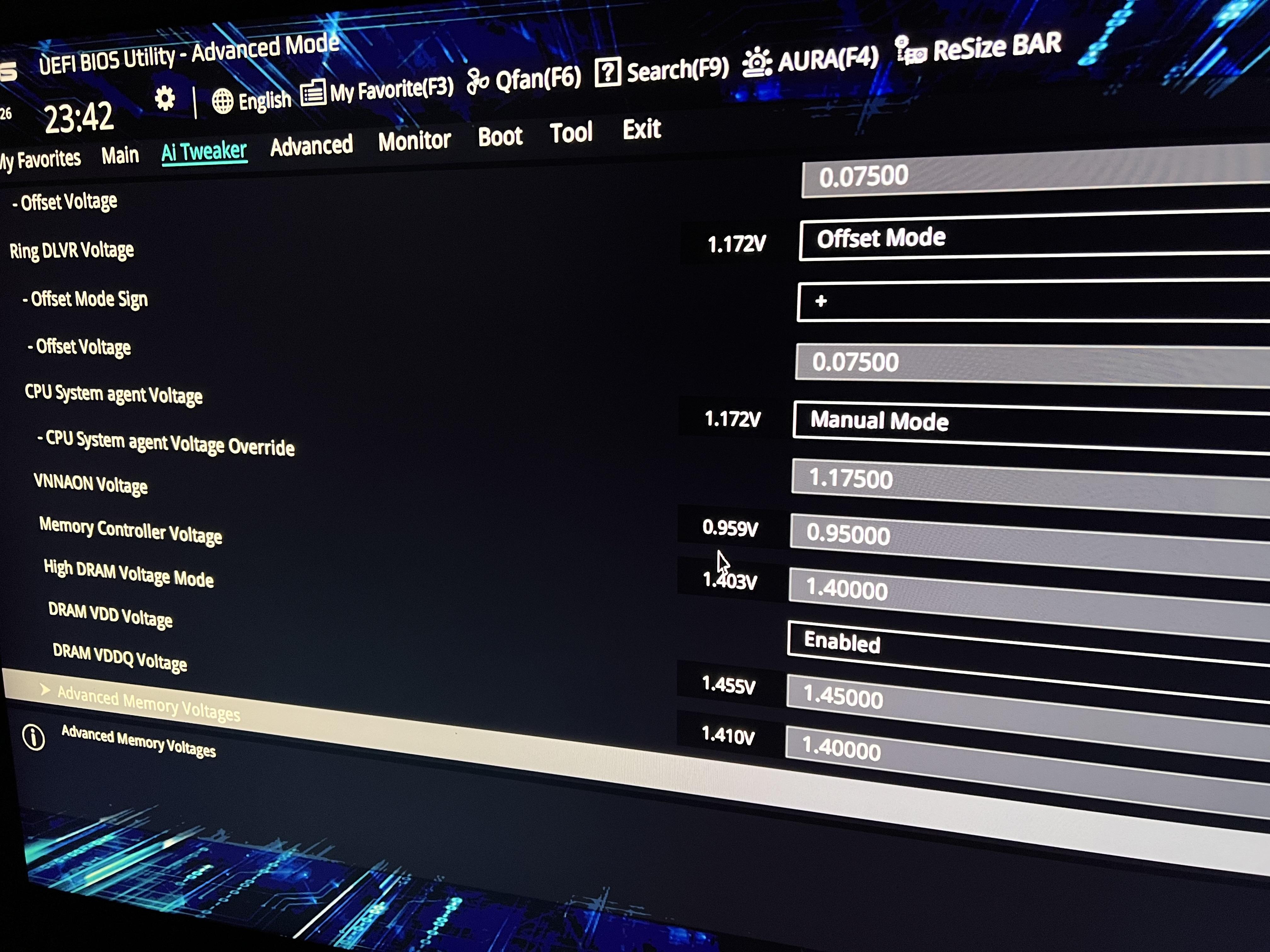The image size is (1270, 952).
Task: Click the Qfan fan icon
Action: pyautogui.click(x=477, y=81)
